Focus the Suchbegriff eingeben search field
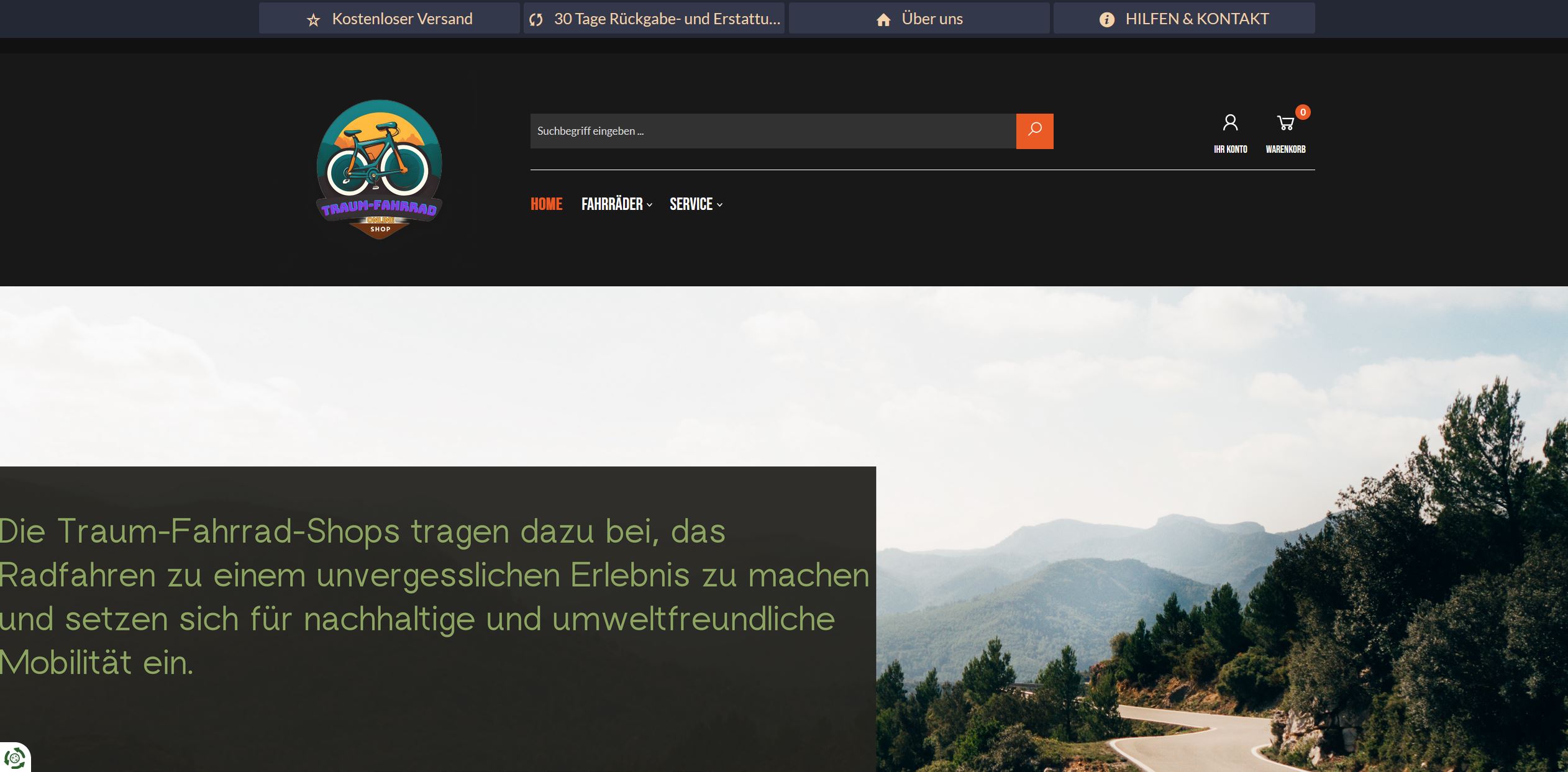The height and width of the screenshot is (772, 1568). pyautogui.click(x=772, y=131)
